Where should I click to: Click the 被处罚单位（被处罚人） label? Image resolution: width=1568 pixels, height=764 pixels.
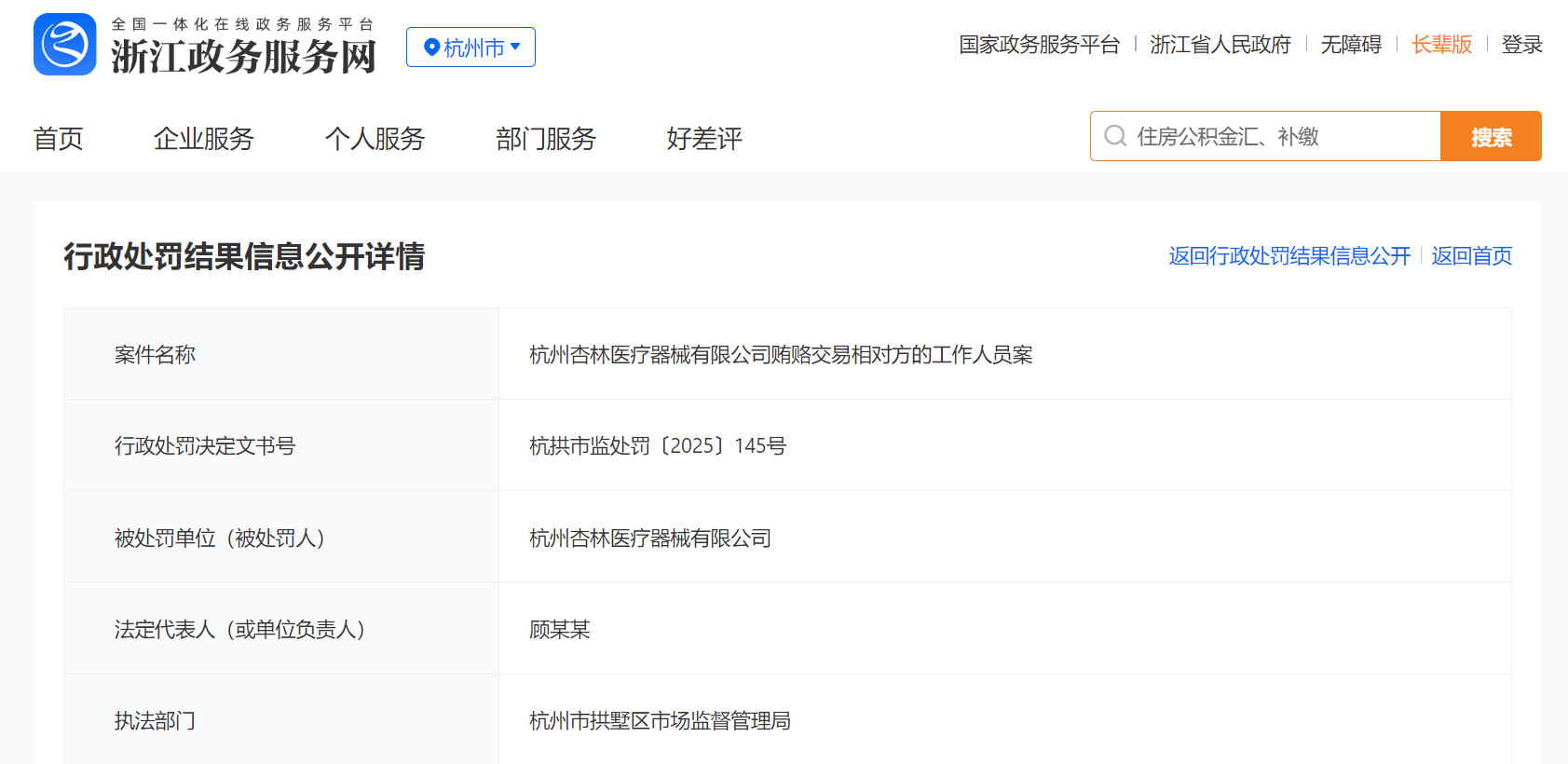[x=220, y=539]
